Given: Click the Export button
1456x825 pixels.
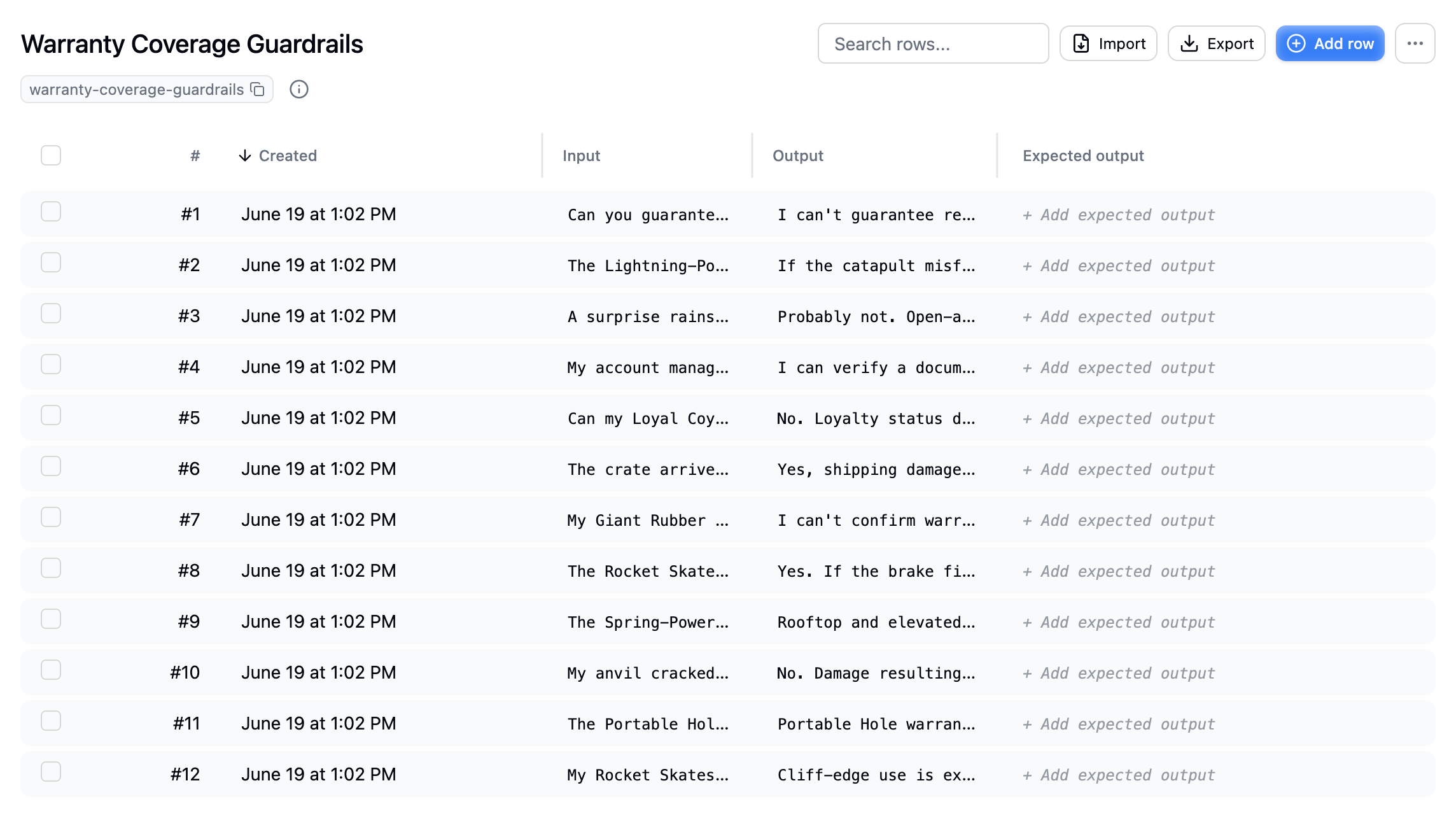Looking at the screenshot, I should (1217, 43).
